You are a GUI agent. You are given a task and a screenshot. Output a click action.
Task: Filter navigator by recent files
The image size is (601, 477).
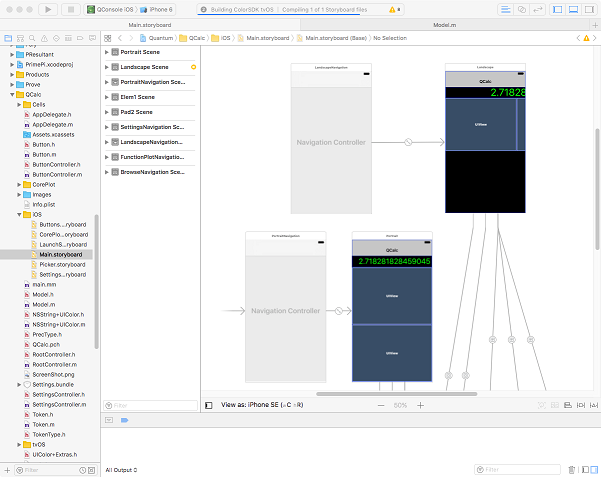[x=82, y=470]
